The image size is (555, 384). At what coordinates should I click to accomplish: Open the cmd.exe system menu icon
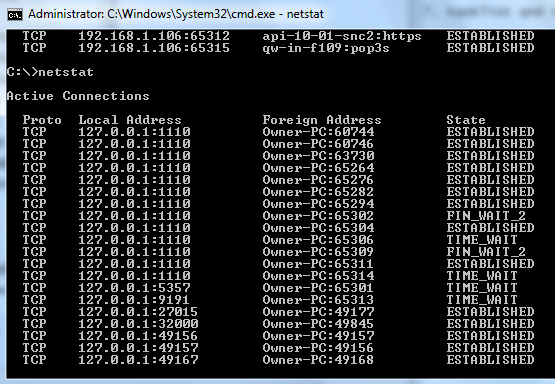[x=15, y=15]
